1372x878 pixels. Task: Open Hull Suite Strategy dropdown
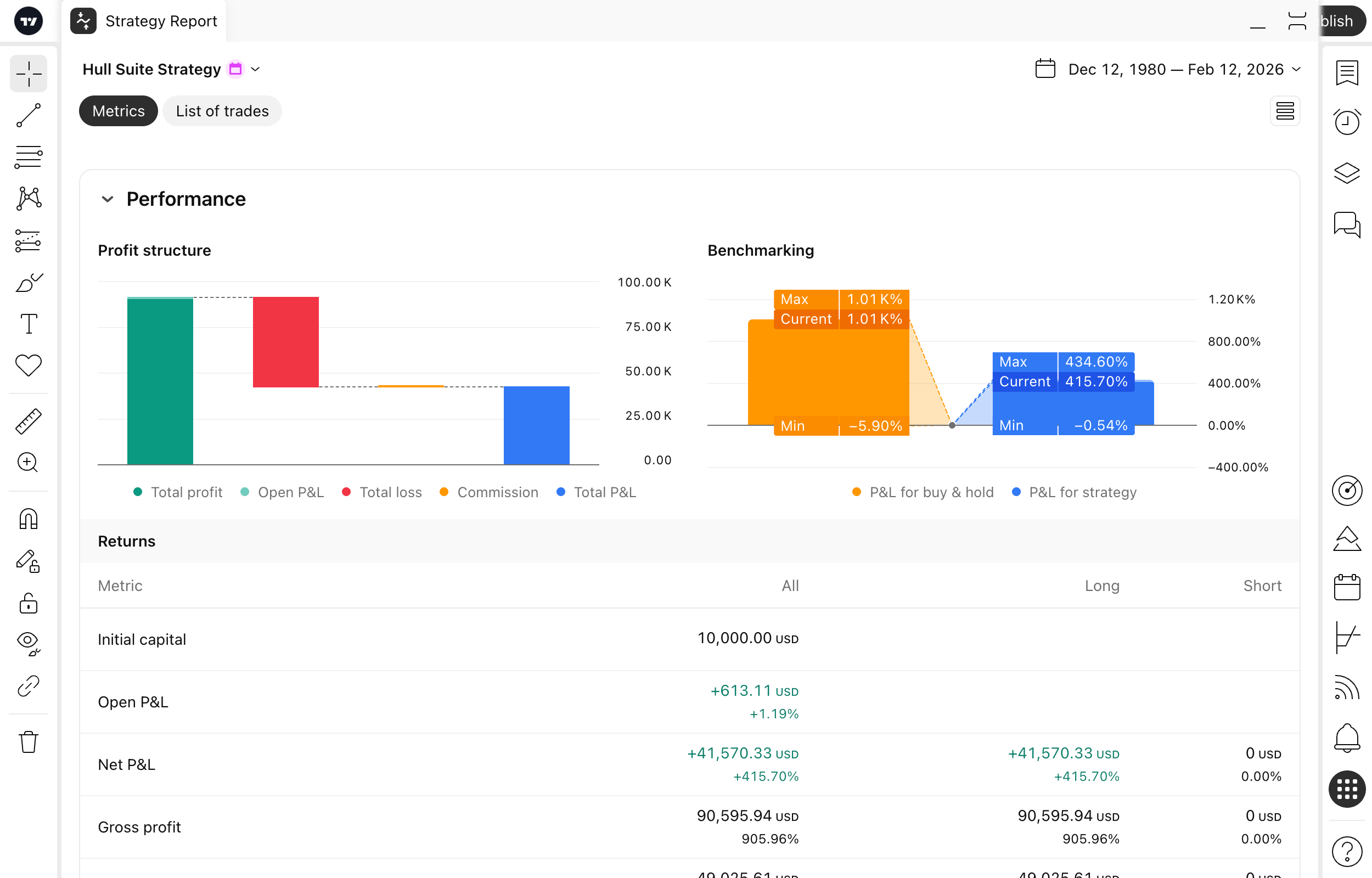255,69
